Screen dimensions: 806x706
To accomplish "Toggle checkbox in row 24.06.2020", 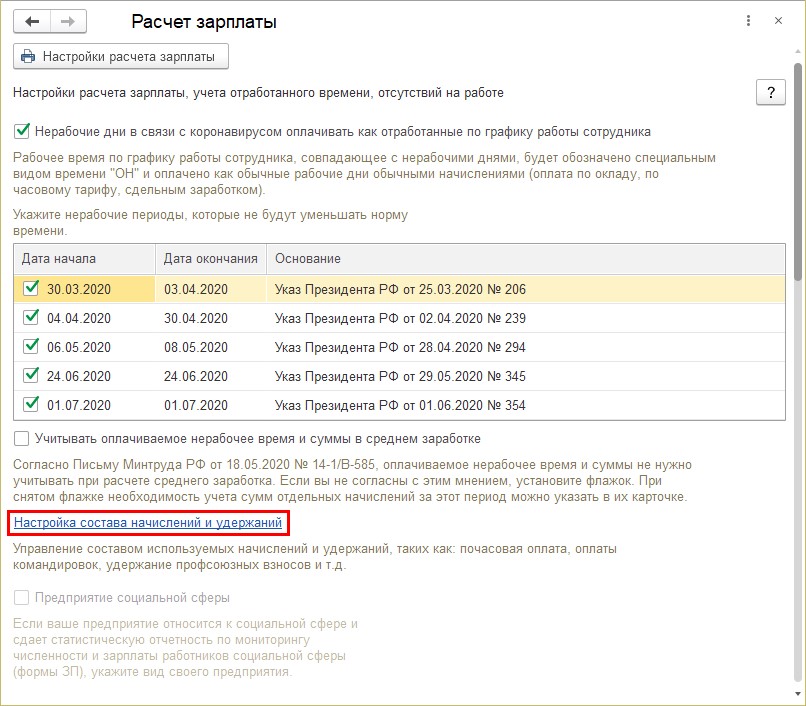I will pyautogui.click(x=31, y=375).
